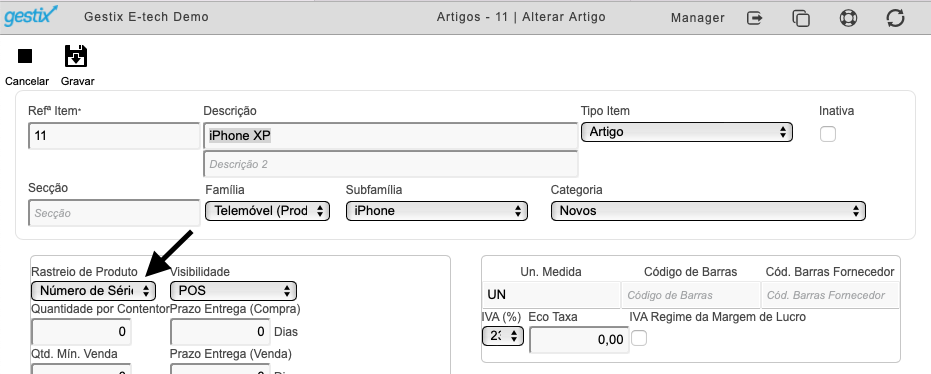Image resolution: width=931 pixels, height=374 pixels.
Task: Change the Visibilidade POS dropdown
Action: pyautogui.click(x=233, y=290)
